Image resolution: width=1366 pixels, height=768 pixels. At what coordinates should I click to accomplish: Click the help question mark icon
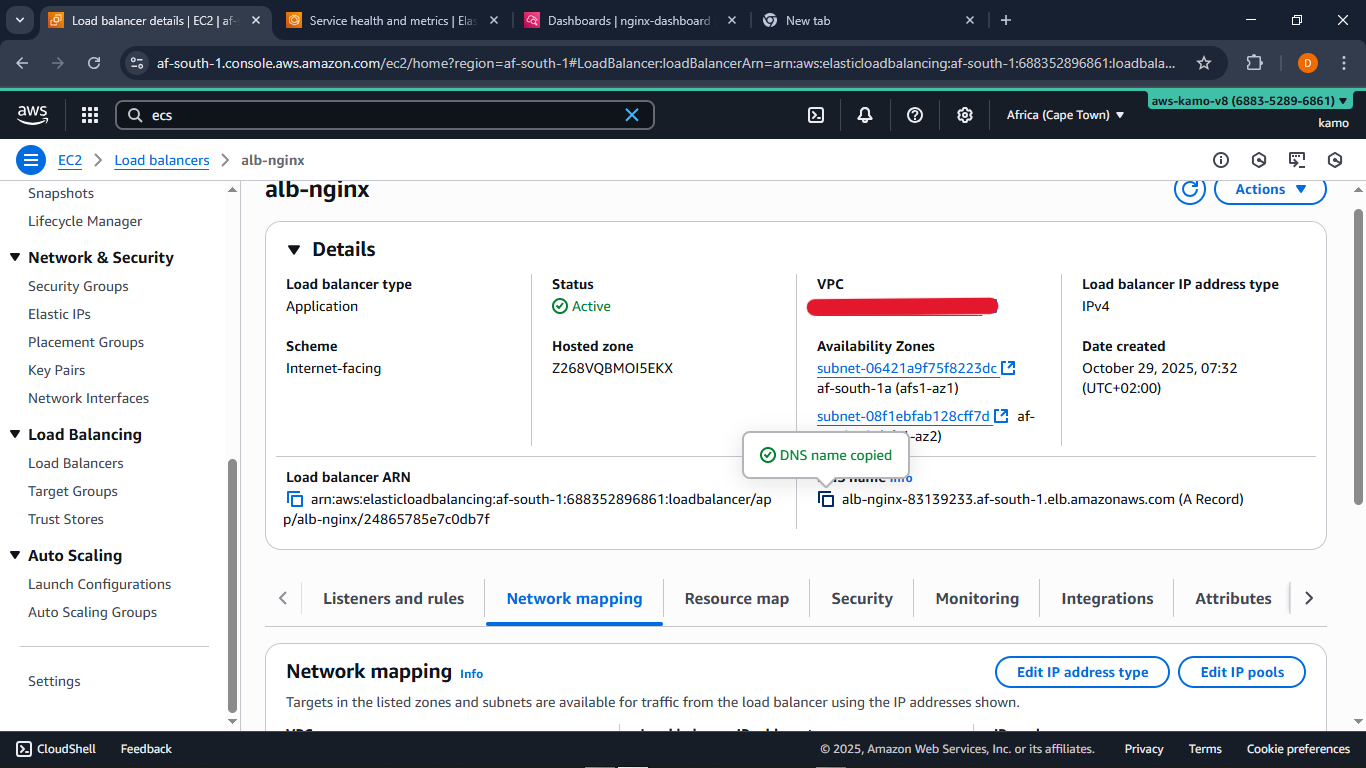tap(915, 115)
